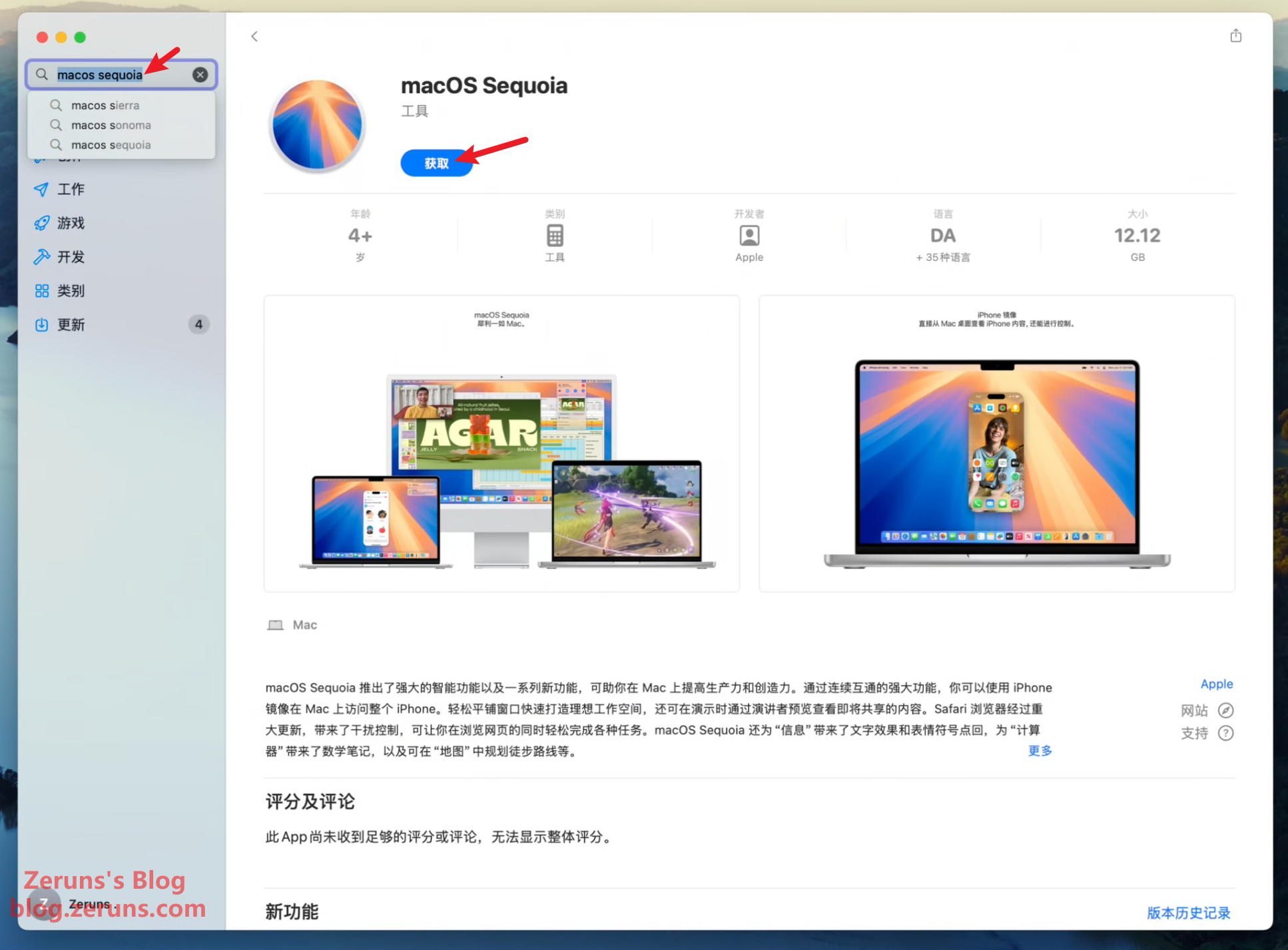Click the share icon at top right
The image size is (1288, 950).
(1235, 36)
